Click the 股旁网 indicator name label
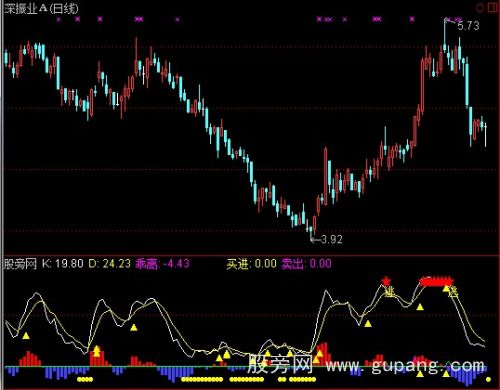 click(20, 264)
